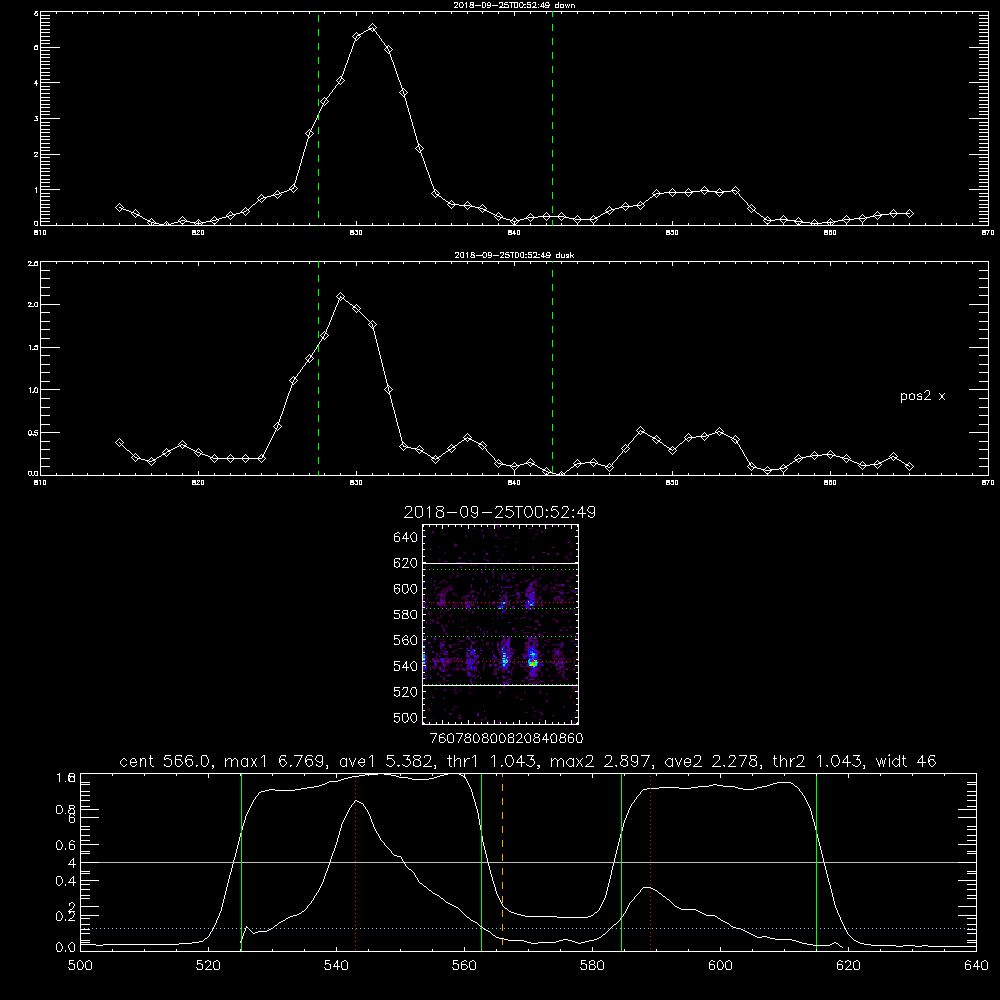Image resolution: width=1000 pixels, height=1000 pixels.
Task: Select the 'max2 2.897' value
Action: point(600,761)
